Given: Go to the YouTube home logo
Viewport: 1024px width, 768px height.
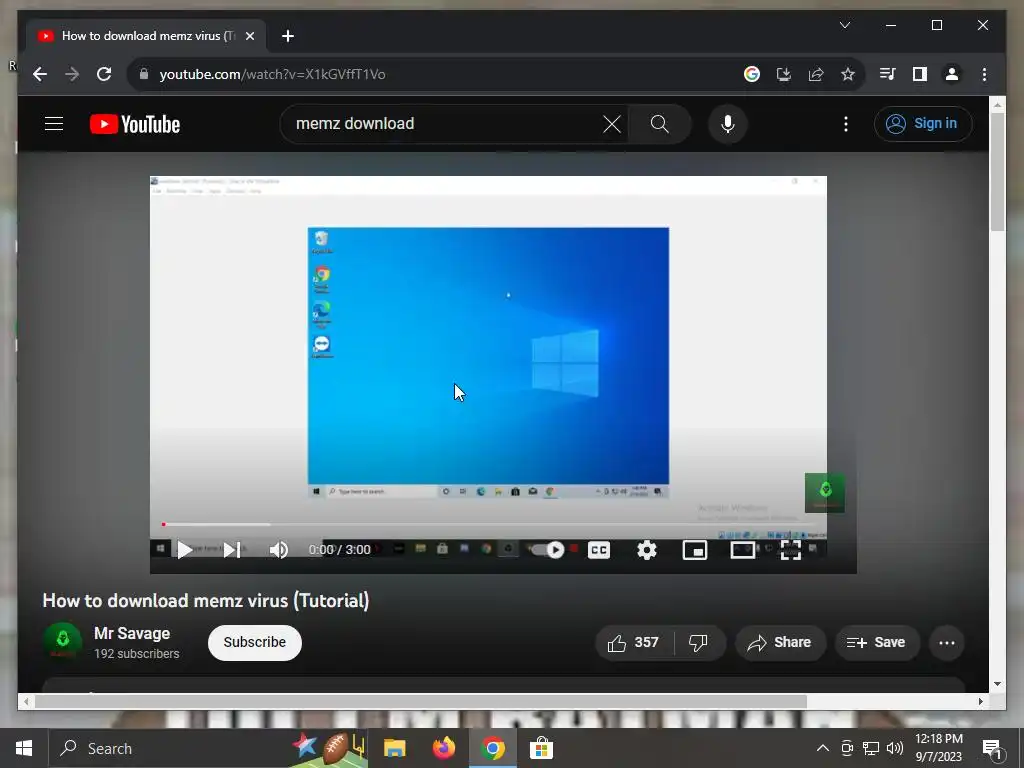Looking at the screenshot, I should tap(135, 124).
